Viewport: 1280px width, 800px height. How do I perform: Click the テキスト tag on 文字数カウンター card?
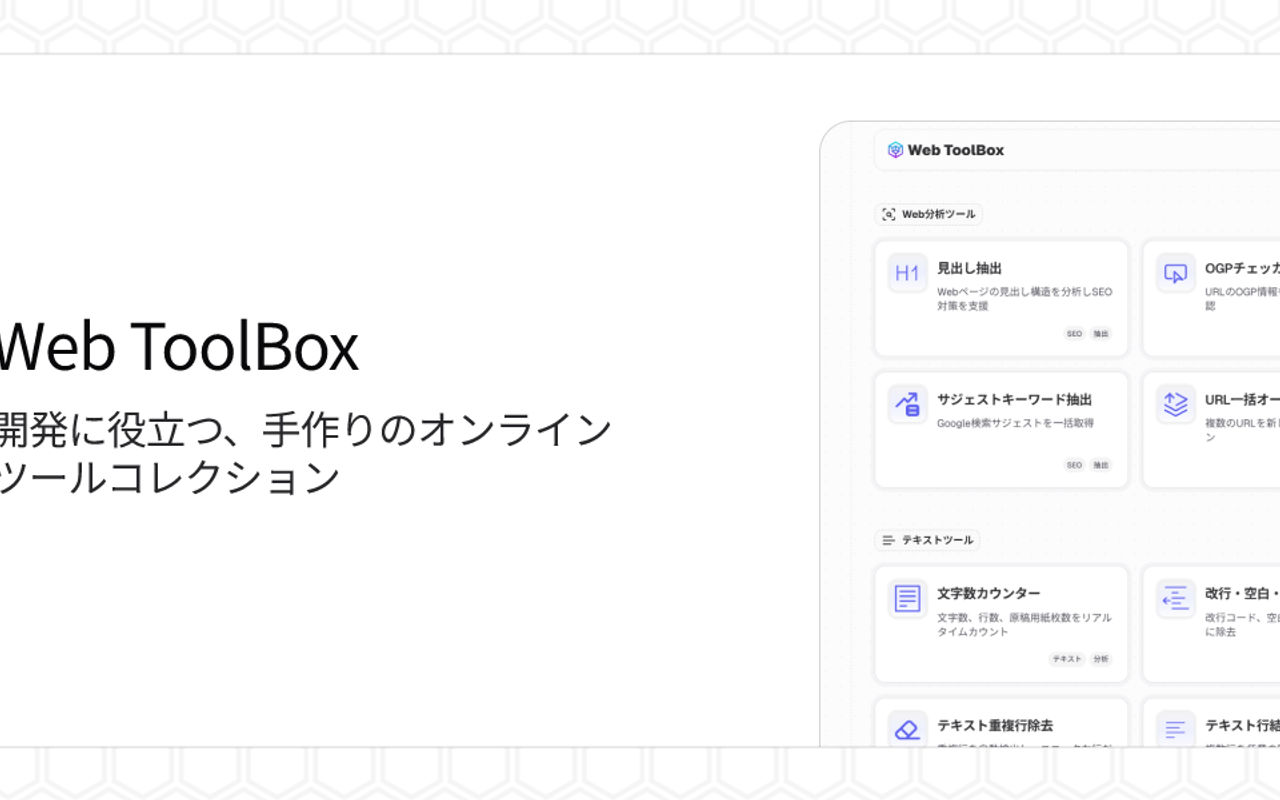pyautogui.click(x=1066, y=659)
